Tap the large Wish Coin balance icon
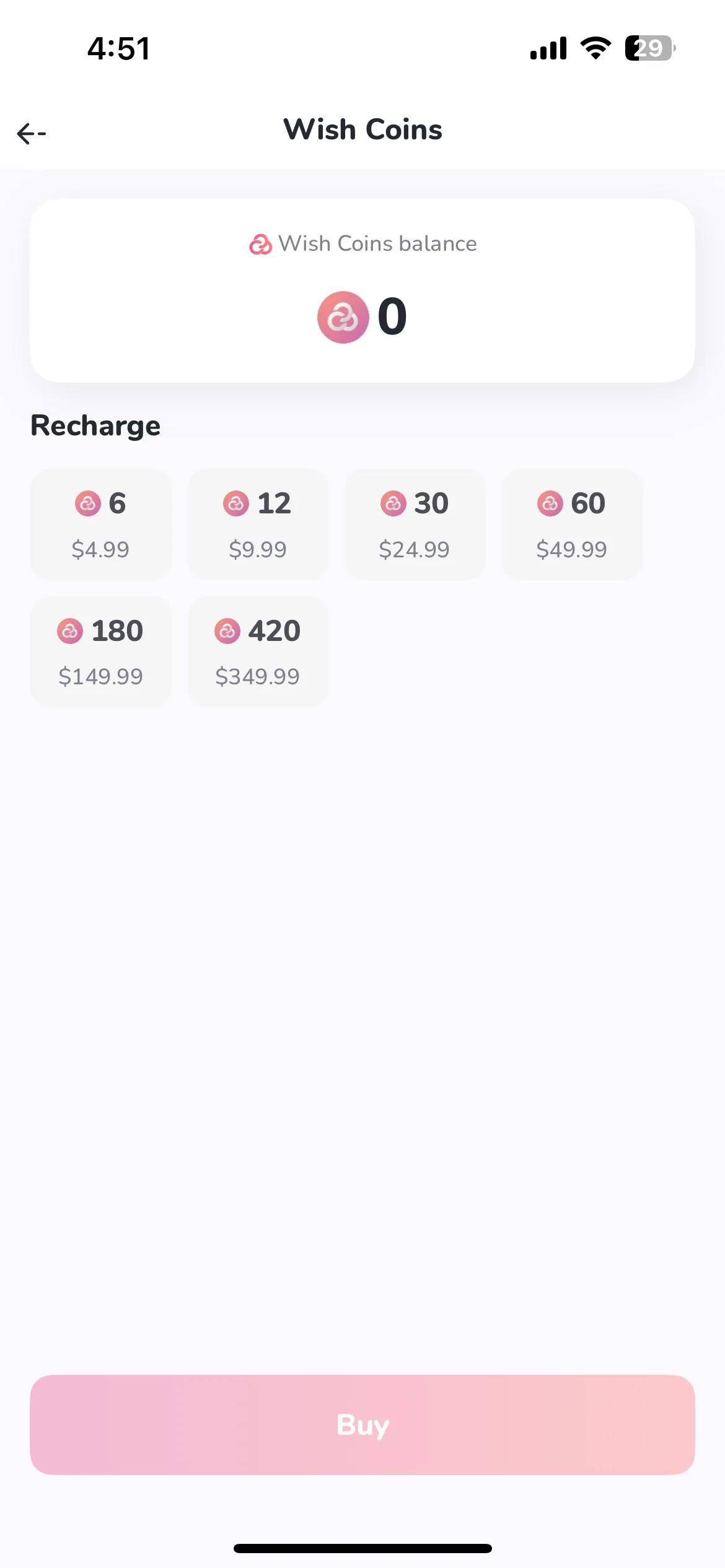The height and width of the screenshot is (1568, 725). click(x=343, y=317)
